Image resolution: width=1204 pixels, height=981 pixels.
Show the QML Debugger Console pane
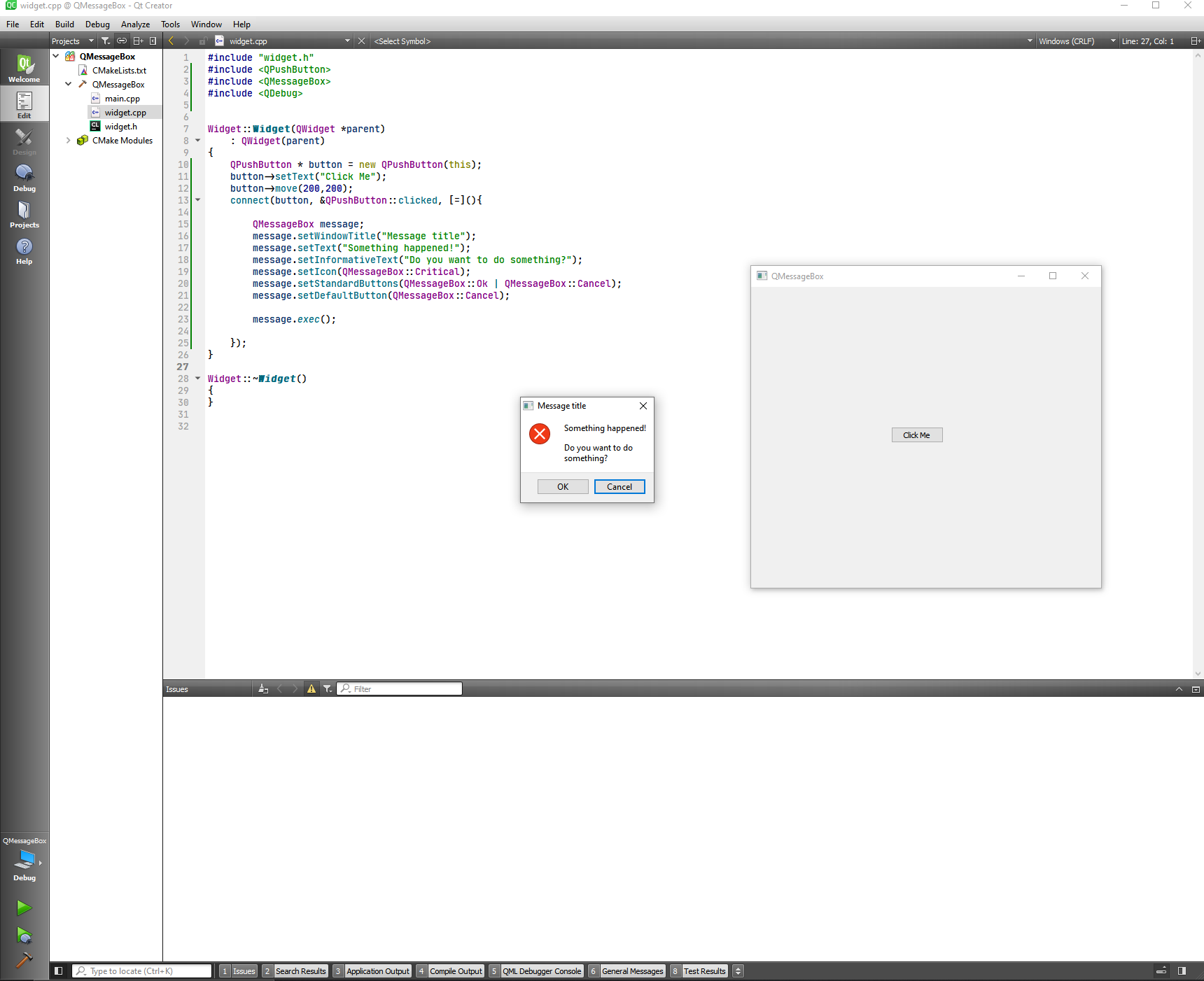536,971
